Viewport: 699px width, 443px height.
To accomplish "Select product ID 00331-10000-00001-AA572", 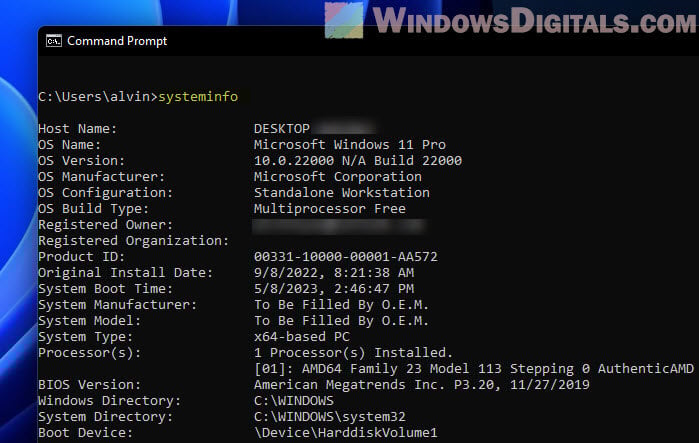I will click(345, 257).
